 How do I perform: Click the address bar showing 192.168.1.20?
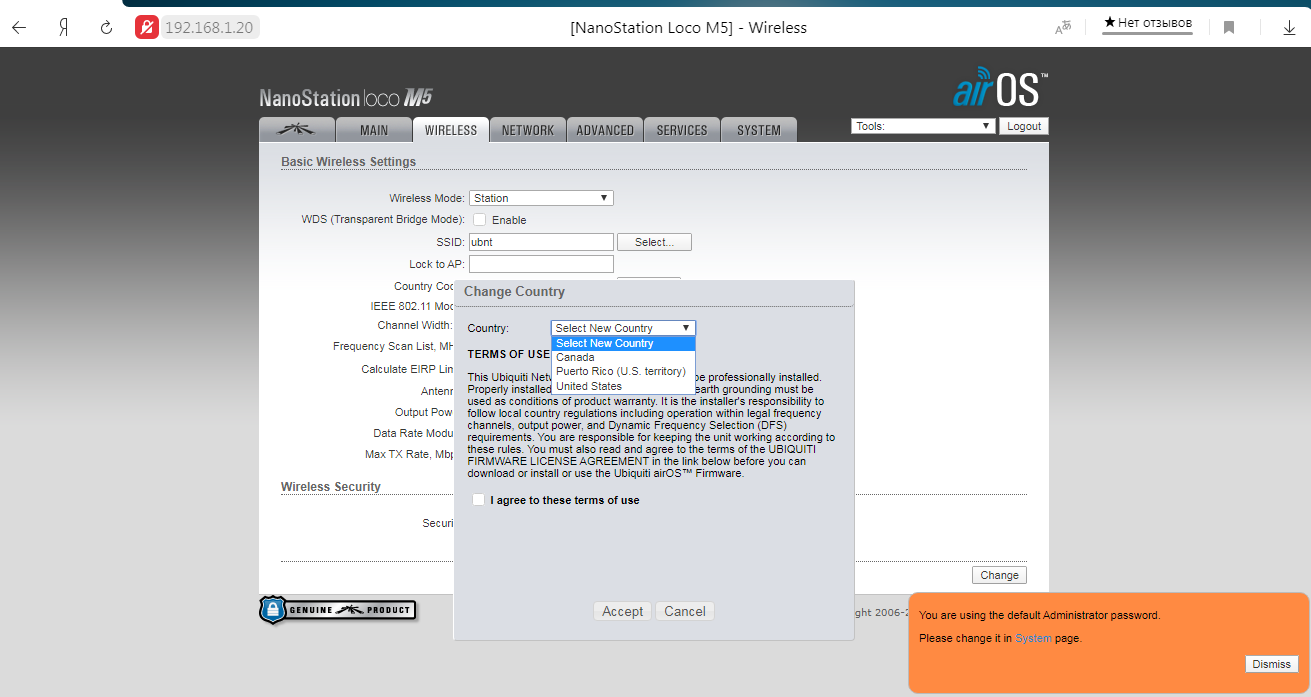coord(209,28)
